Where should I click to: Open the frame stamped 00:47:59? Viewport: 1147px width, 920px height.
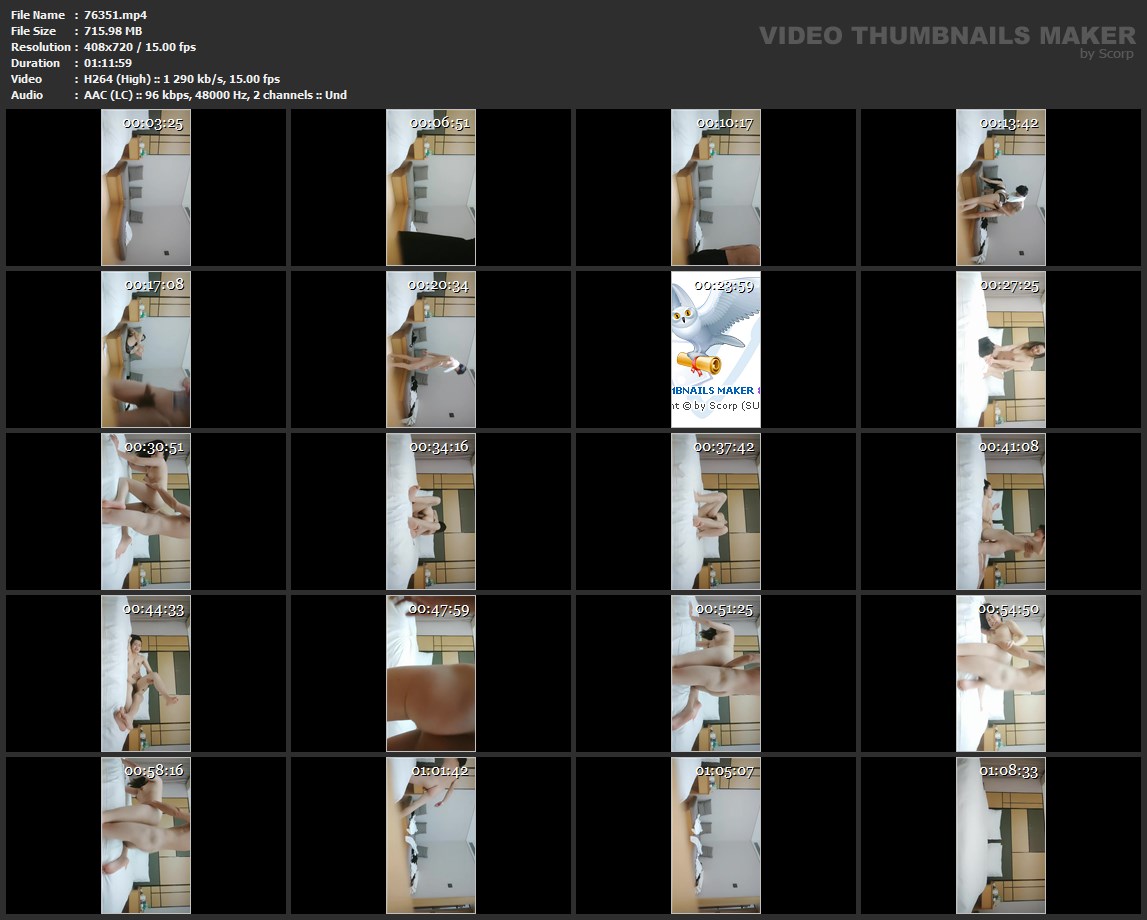coord(430,674)
